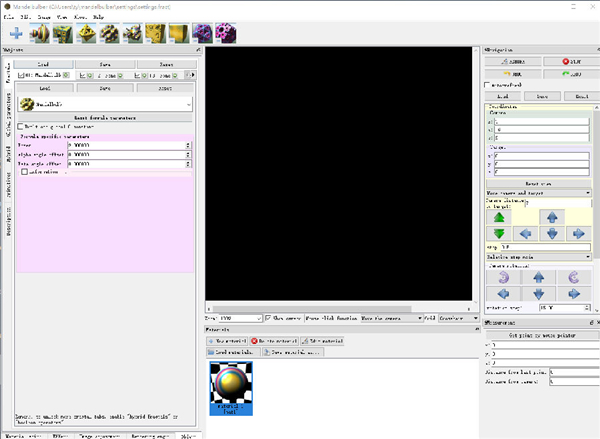Open the File menu
600x439 pixels.
click(x=8, y=17)
